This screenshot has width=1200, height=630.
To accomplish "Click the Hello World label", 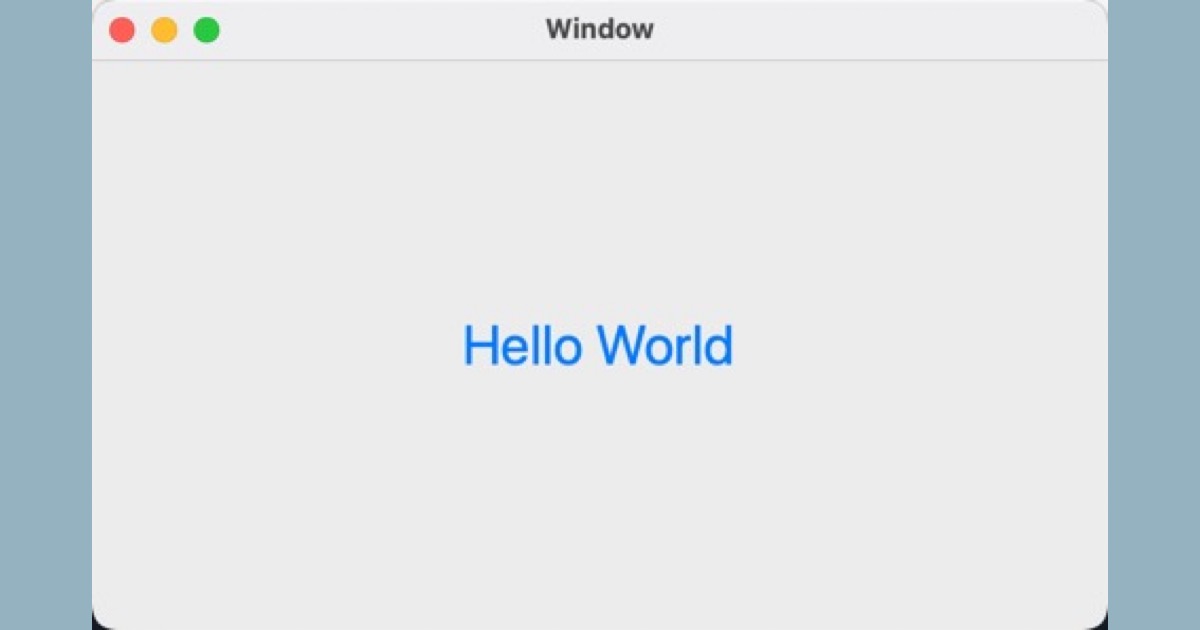I will point(598,345).
